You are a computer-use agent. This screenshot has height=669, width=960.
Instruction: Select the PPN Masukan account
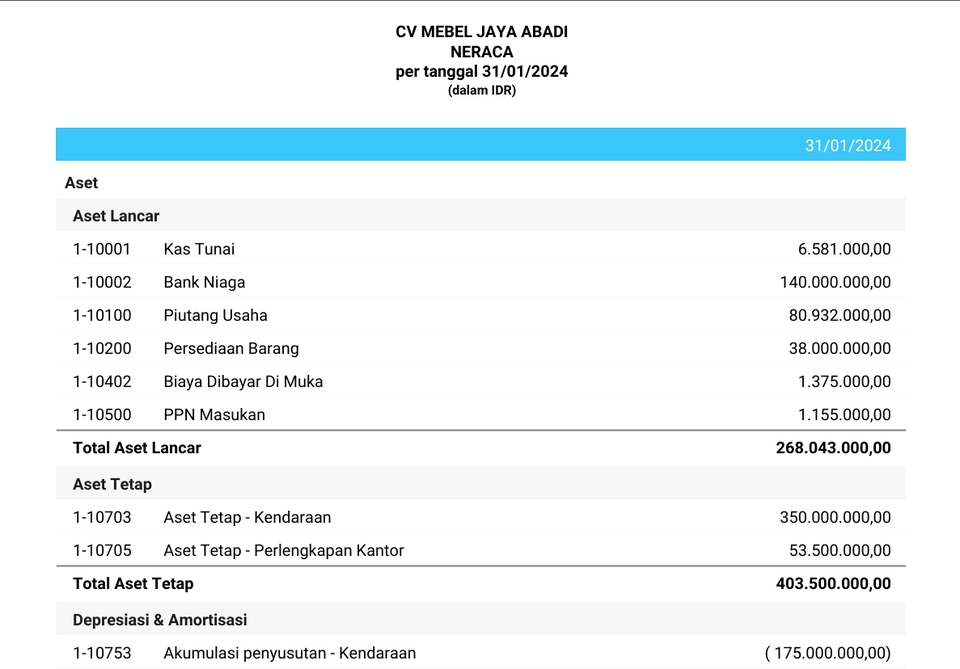tap(214, 414)
